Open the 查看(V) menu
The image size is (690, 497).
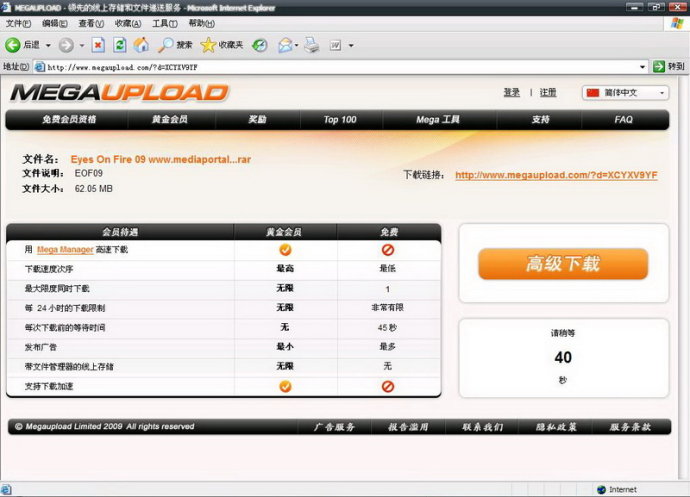91,24
